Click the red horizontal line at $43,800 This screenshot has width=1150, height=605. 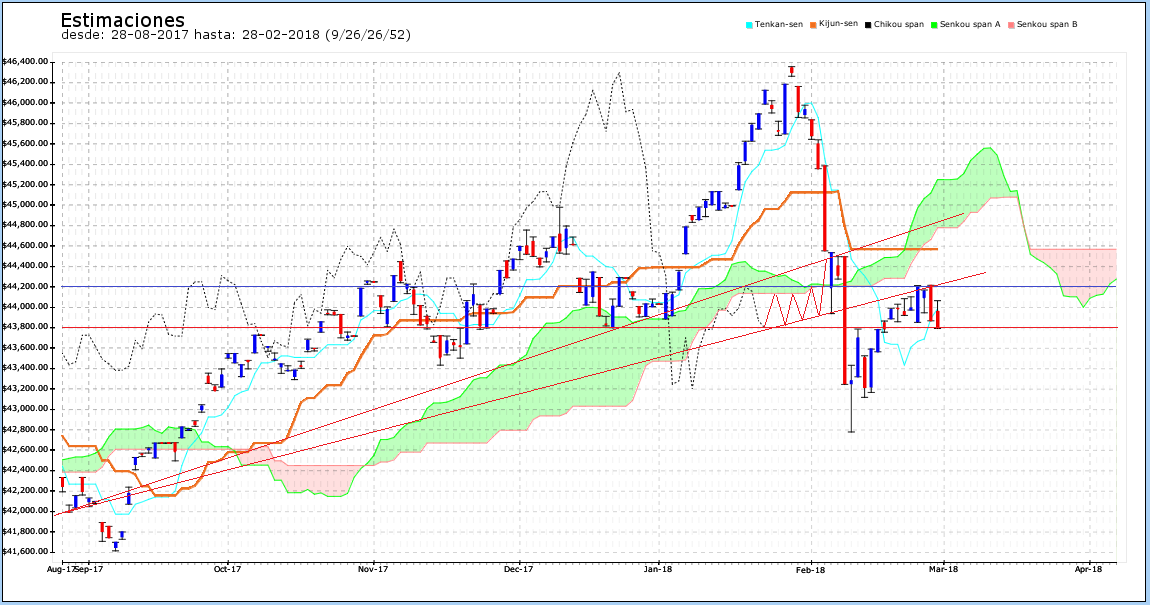pos(589,327)
